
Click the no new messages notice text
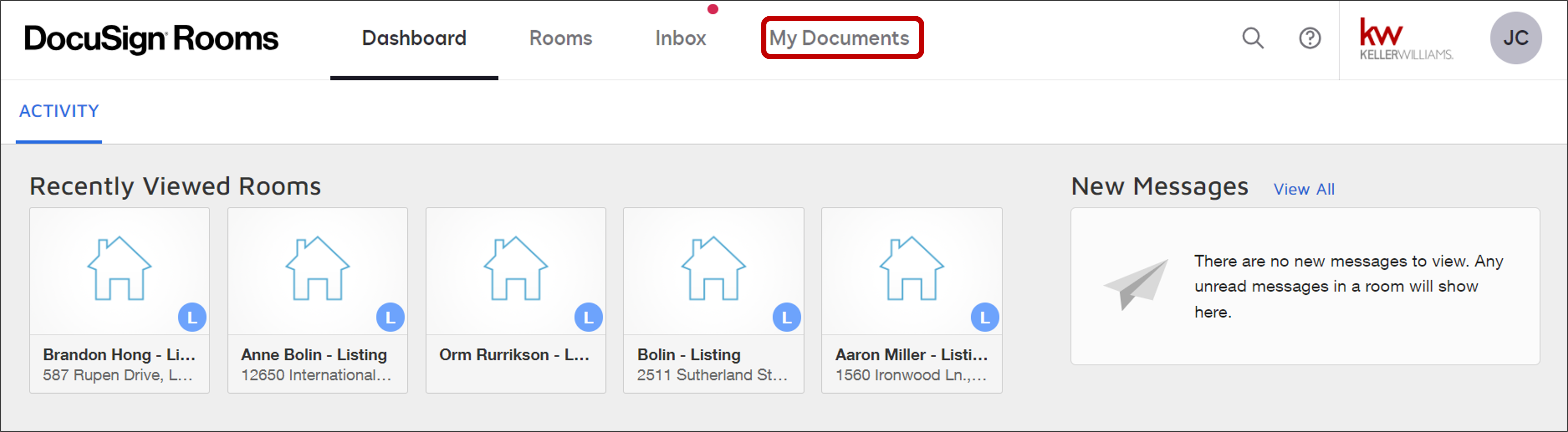pyautogui.click(x=1348, y=287)
